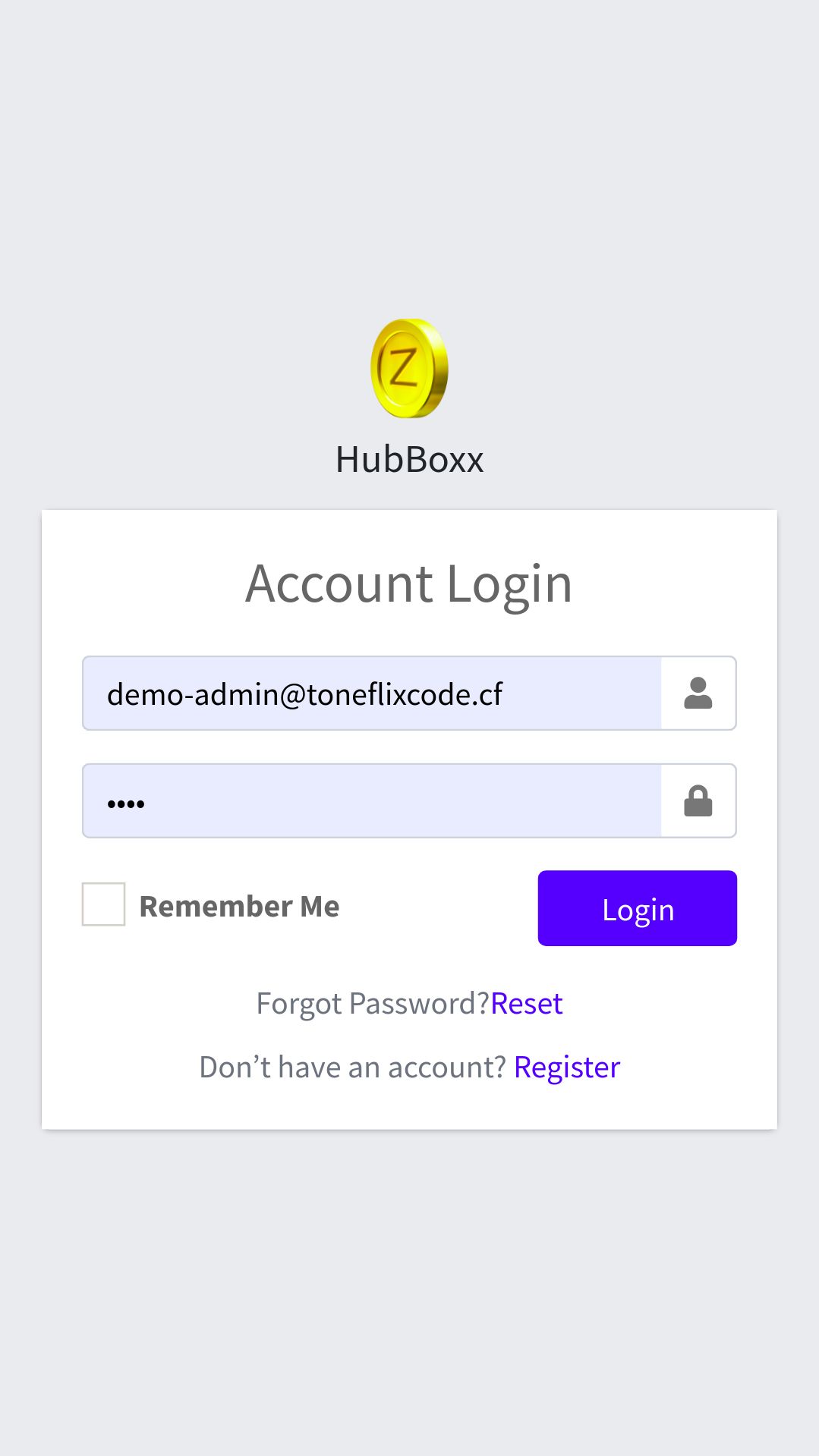Focus the password input field
819x1456 pixels.
[372, 801]
